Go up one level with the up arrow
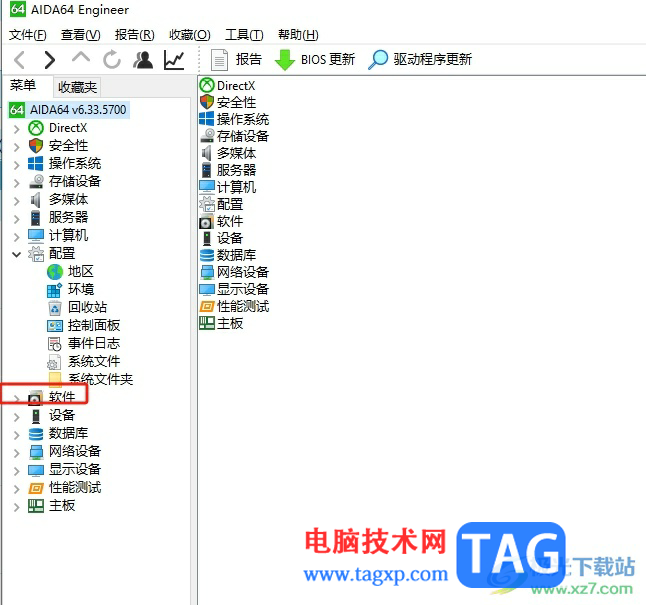Image resolution: width=646 pixels, height=605 pixels. pos(81,58)
